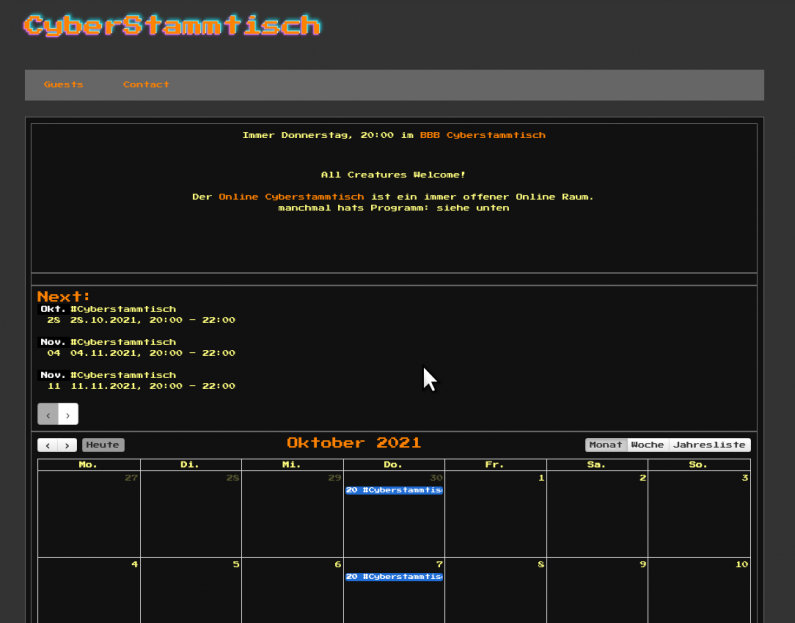795x623 pixels.
Task: Go to next month in calendar
Action: pos(67,445)
